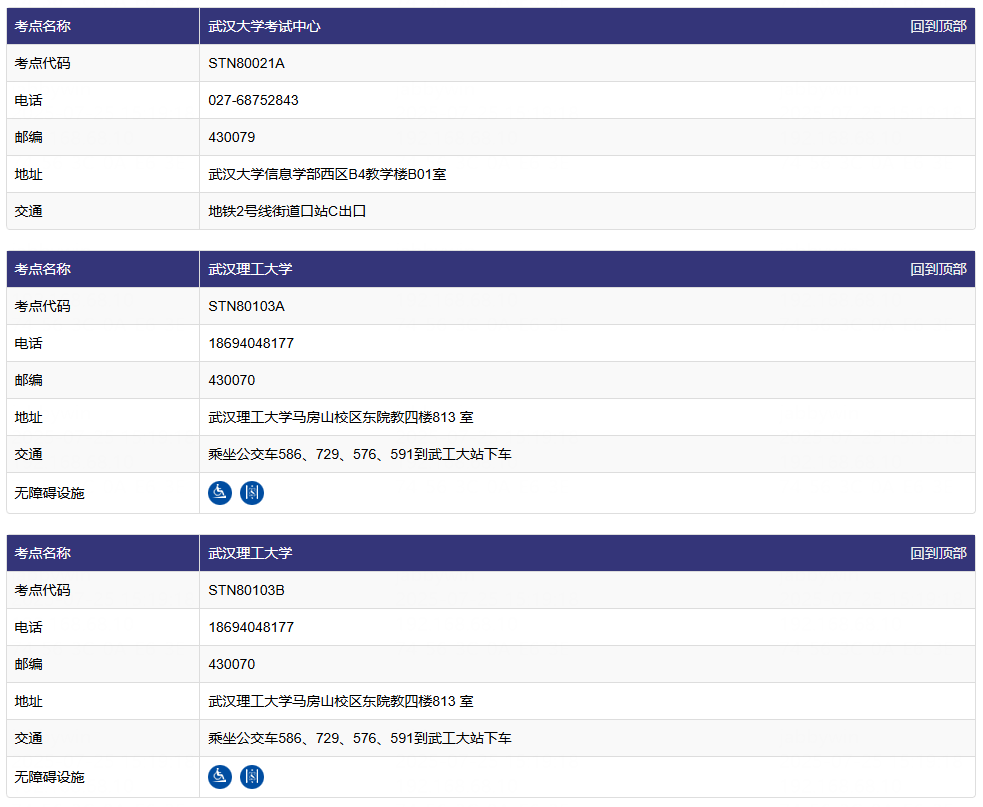Select address 武汉大学信息学部西区B4教学楼B01室
The width and height of the screenshot is (983, 807).
pos(327,174)
